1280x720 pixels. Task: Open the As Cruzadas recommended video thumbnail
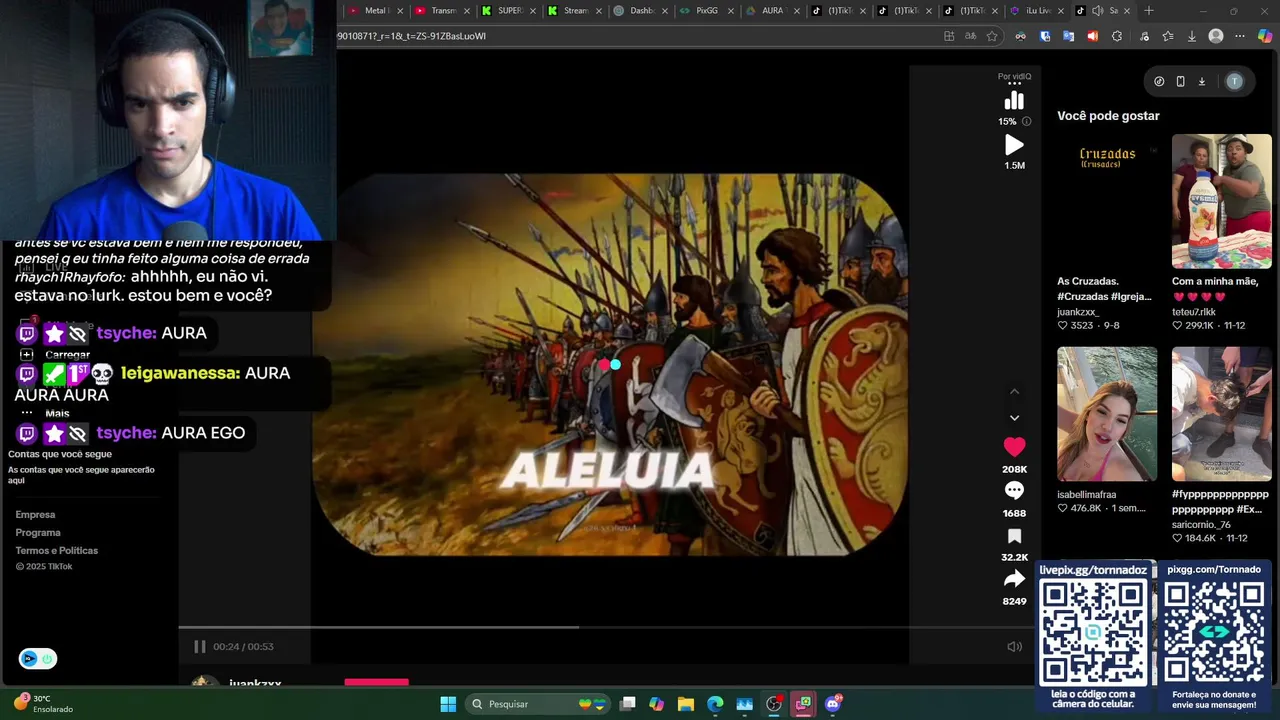click(x=1107, y=201)
